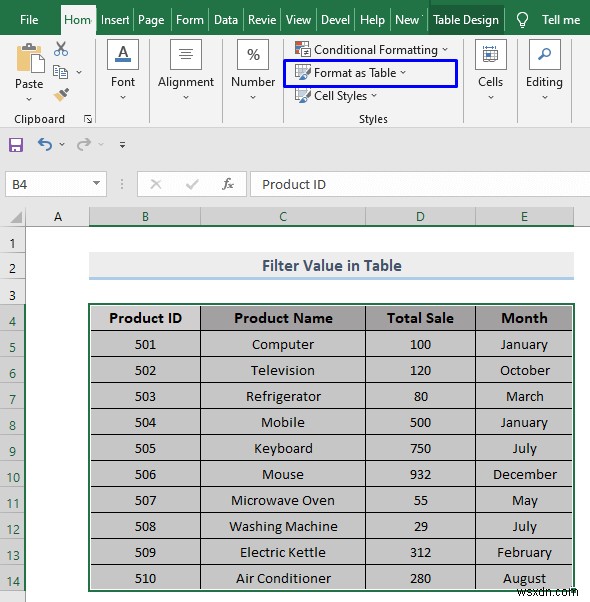
Task: Open the Number format group button
Action: [253, 71]
